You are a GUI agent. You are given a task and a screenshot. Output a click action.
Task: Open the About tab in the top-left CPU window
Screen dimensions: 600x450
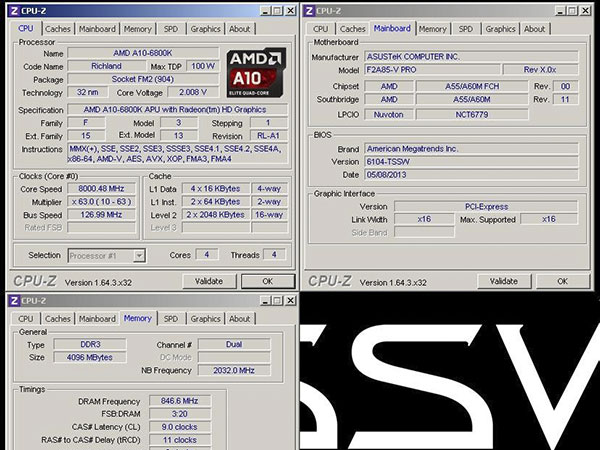pyautogui.click(x=240, y=29)
